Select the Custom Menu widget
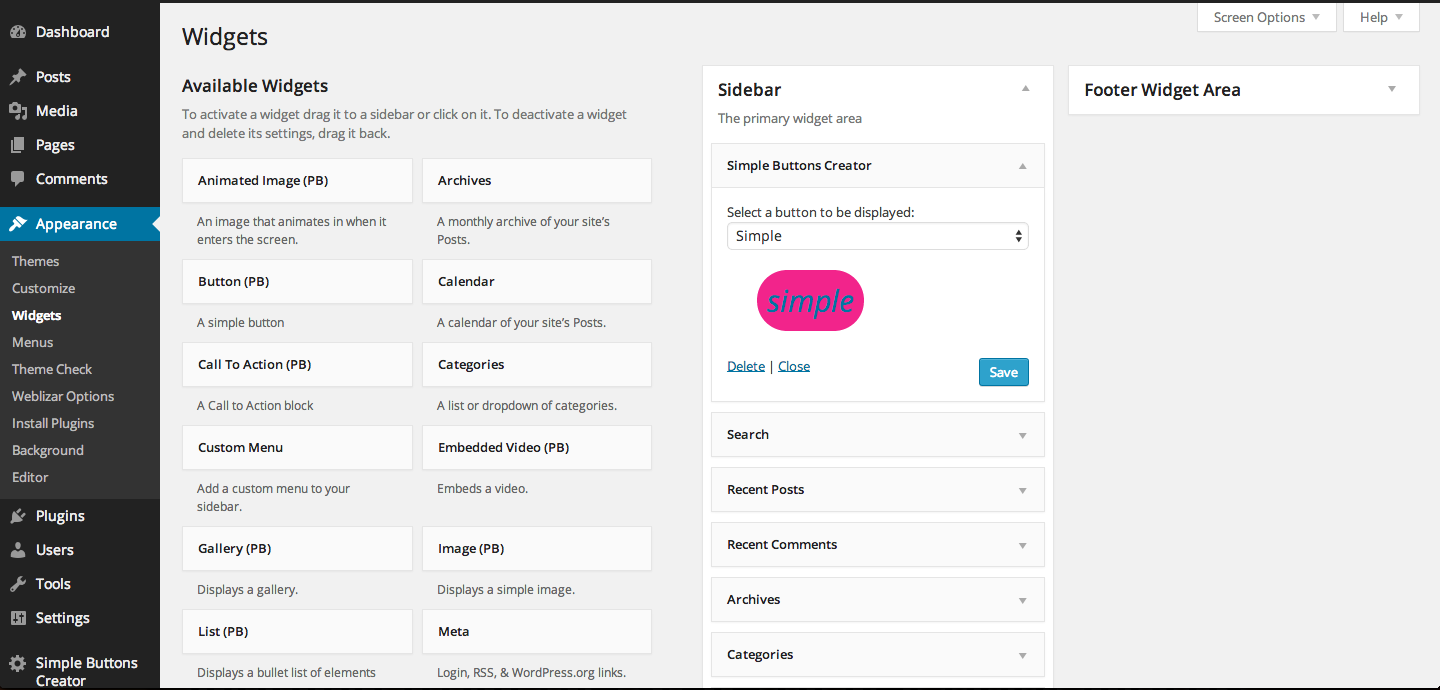Image resolution: width=1440 pixels, height=690 pixels. [x=297, y=448]
